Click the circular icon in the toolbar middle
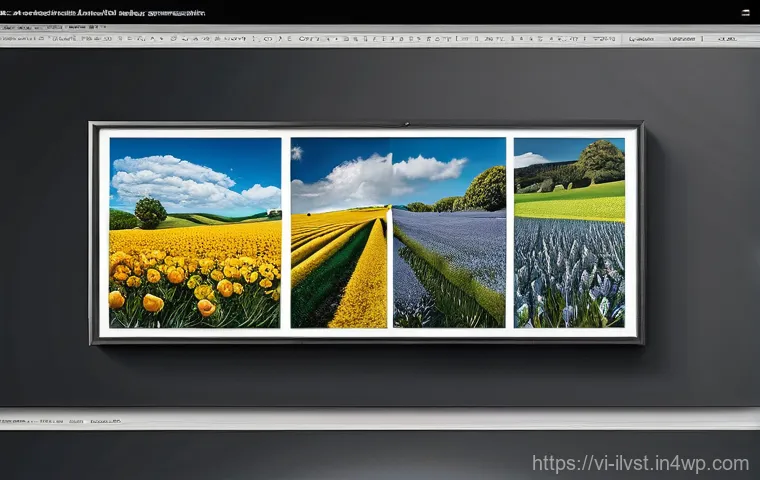Image resolution: width=760 pixels, height=480 pixels. pyautogui.click(x=268, y=39)
